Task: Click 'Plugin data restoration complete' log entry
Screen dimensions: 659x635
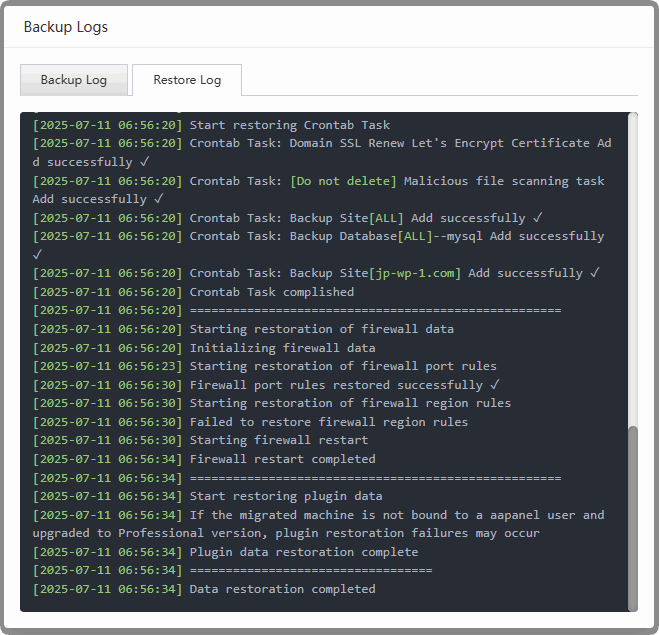Action: click(x=303, y=552)
